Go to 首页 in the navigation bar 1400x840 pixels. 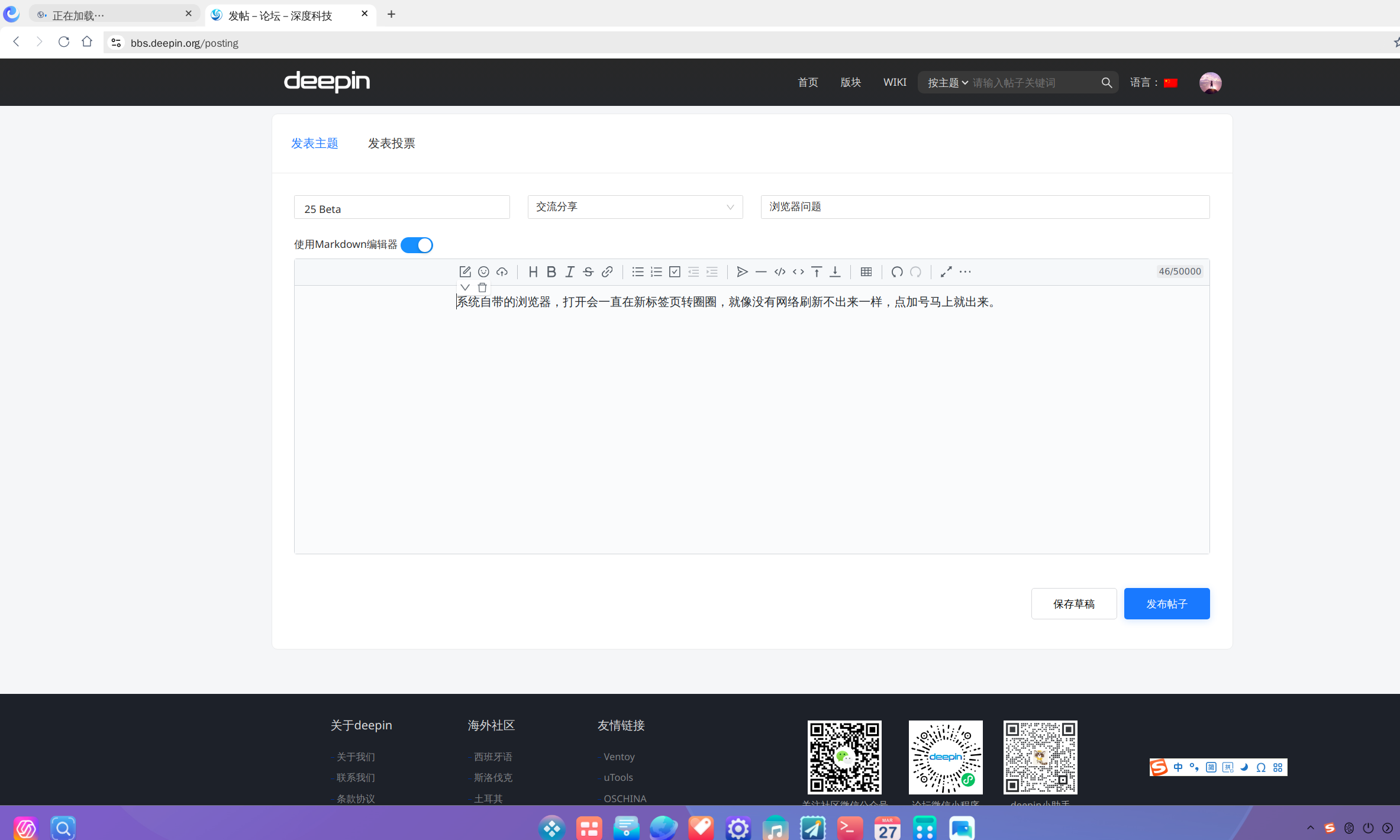808,82
